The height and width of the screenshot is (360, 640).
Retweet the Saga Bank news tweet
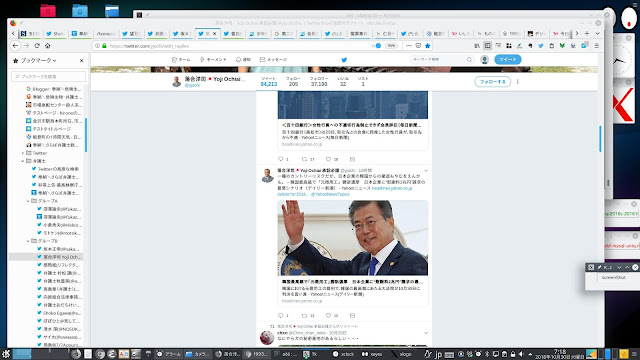coord(304,159)
